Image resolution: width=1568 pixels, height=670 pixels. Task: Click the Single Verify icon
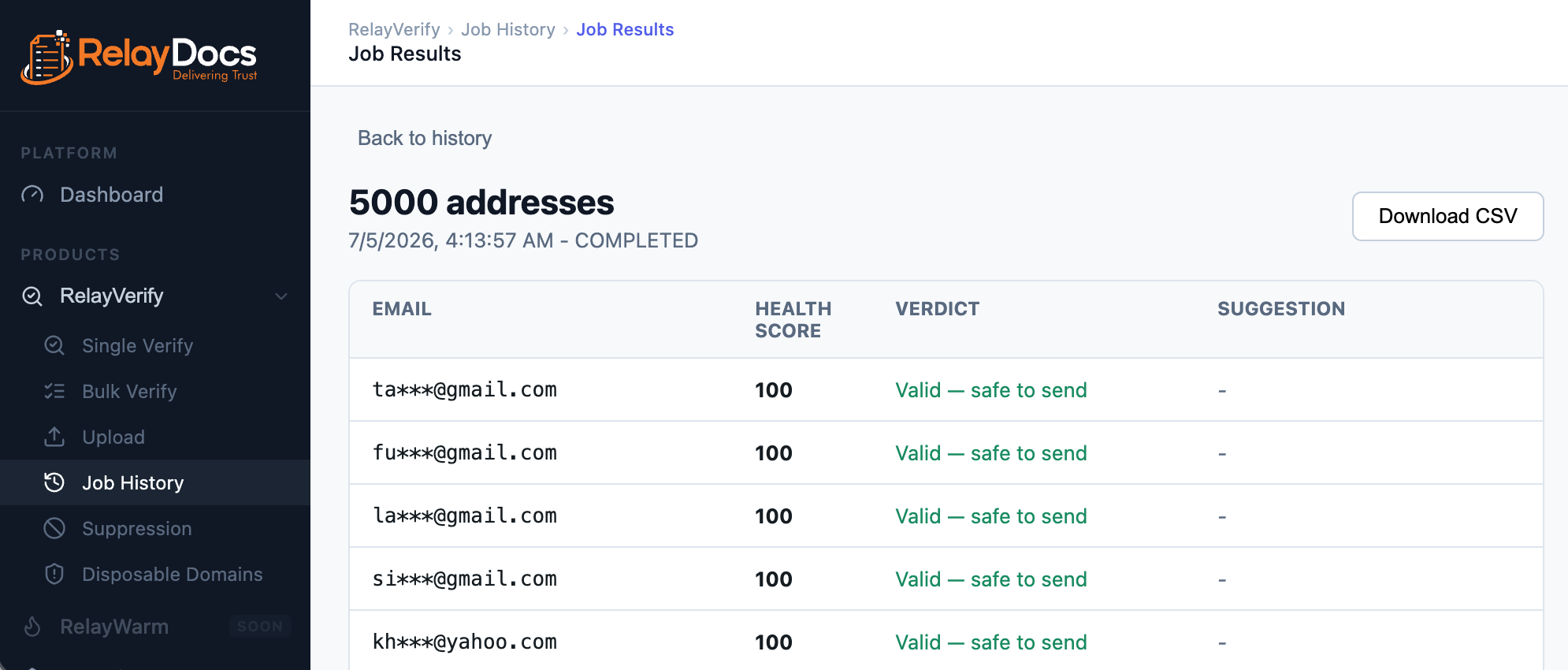(x=54, y=345)
